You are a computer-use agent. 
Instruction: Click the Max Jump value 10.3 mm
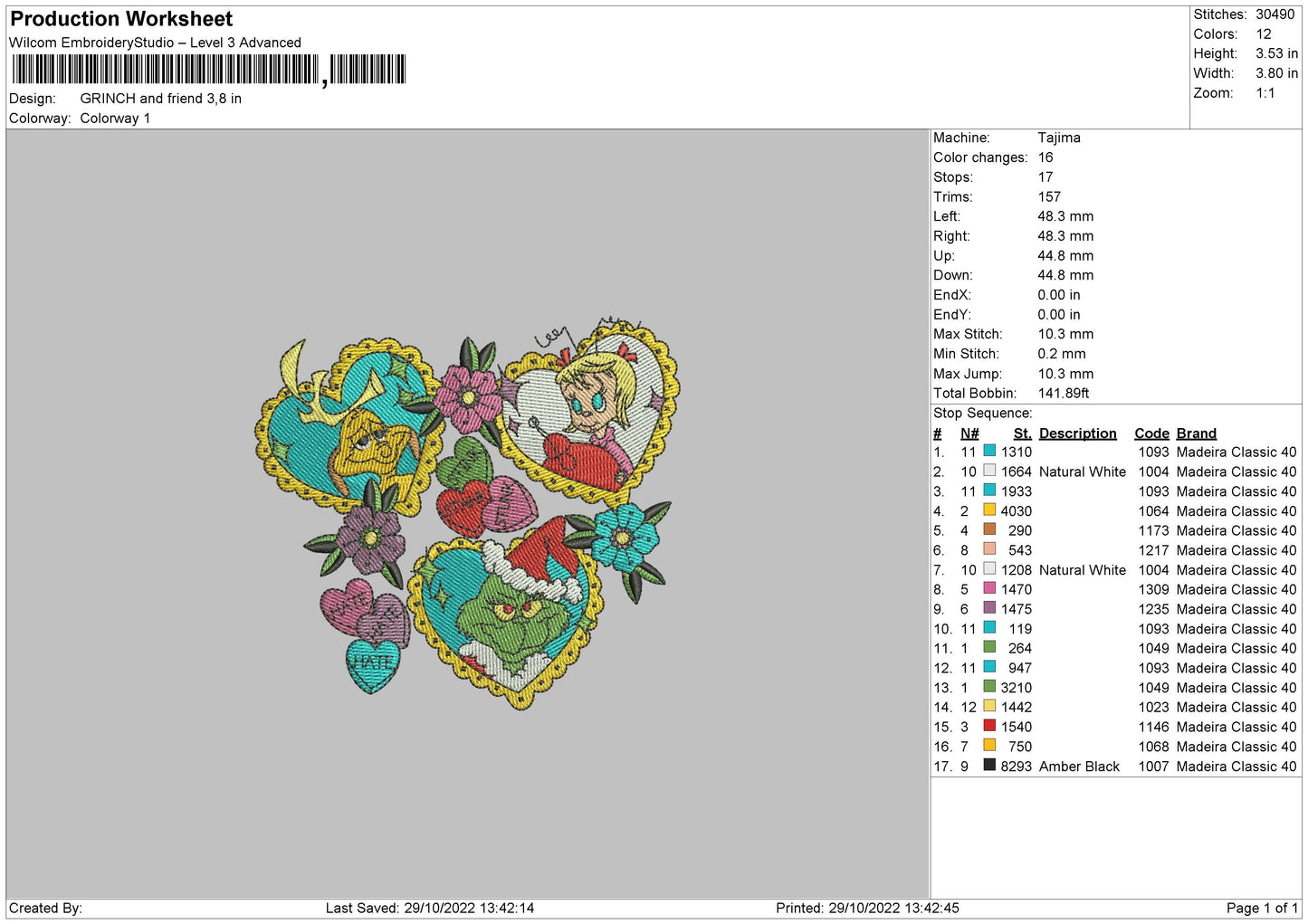coord(1065,374)
